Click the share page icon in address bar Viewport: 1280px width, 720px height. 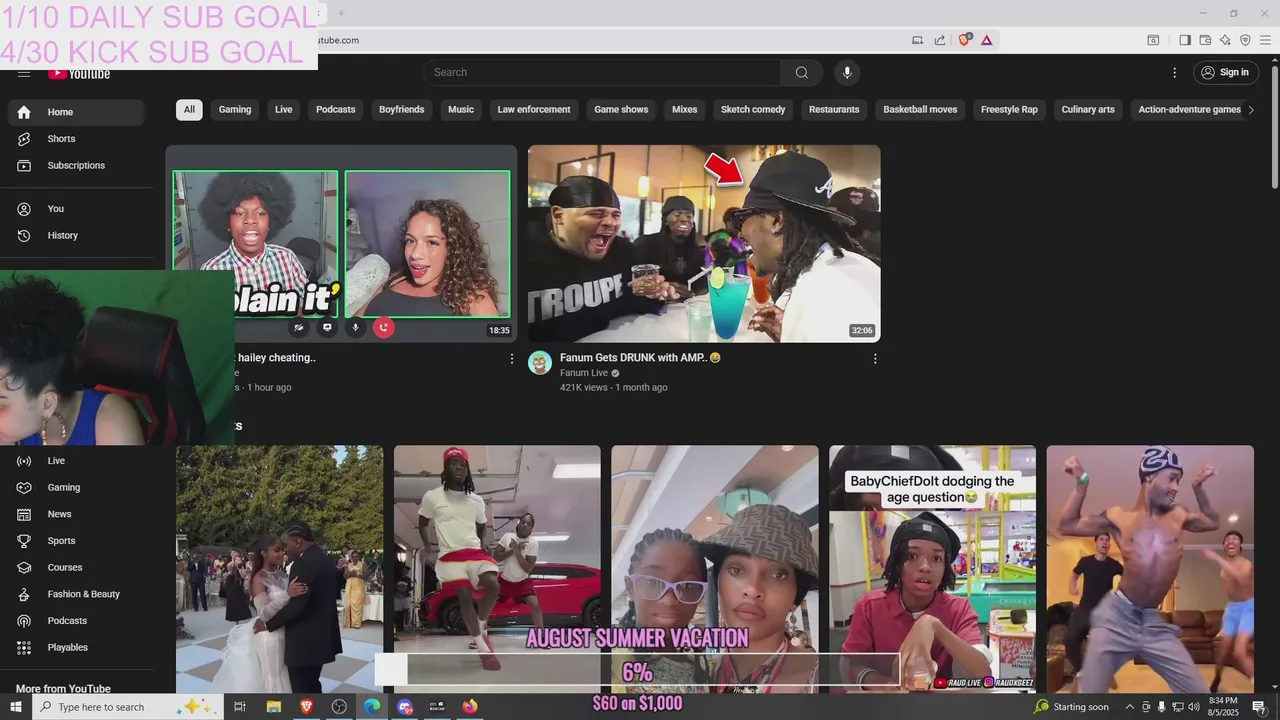pos(940,40)
